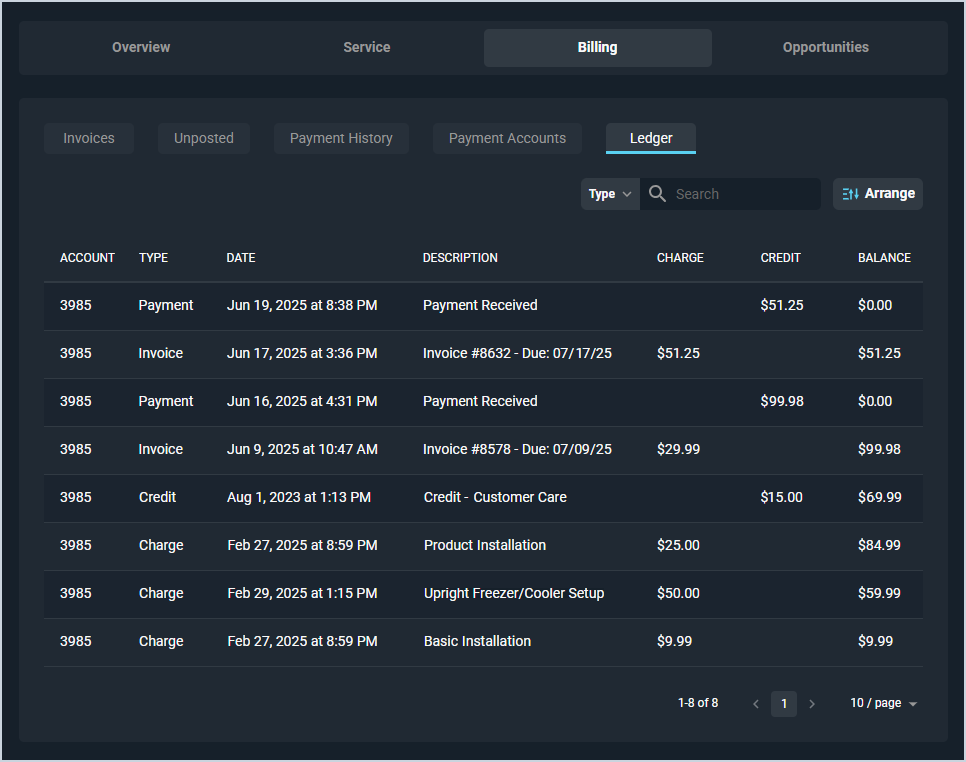Select page 1 in pagination

click(x=784, y=703)
